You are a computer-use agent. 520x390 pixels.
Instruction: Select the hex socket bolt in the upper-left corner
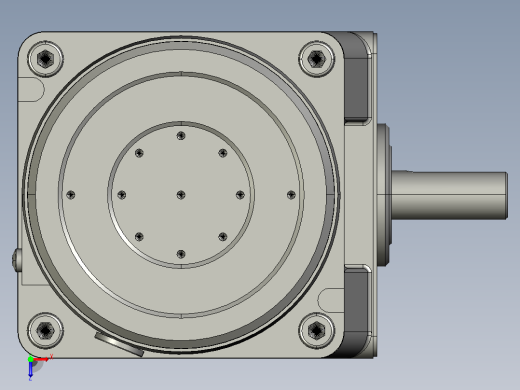pyautogui.click(x=45, y=59)
